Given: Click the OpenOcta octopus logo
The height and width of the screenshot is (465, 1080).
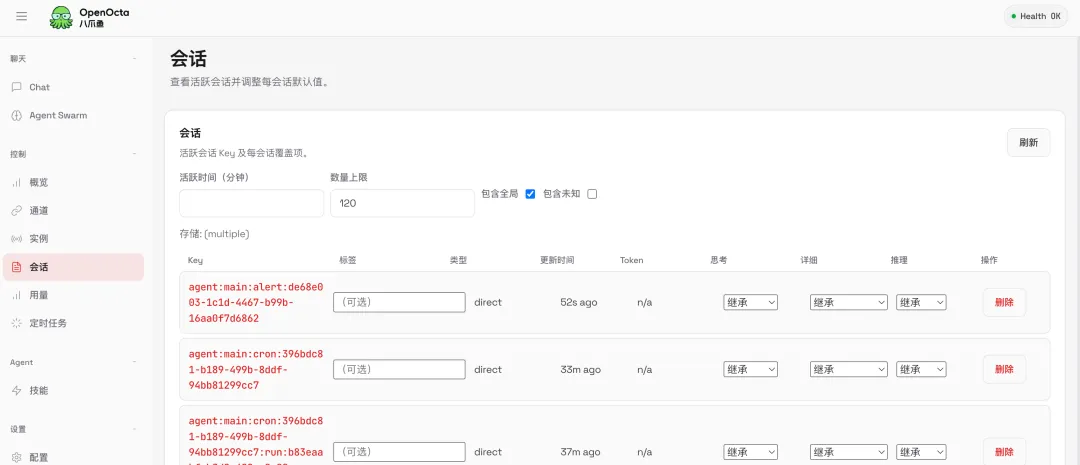Looking at the screenshot, I should (62, 17).
